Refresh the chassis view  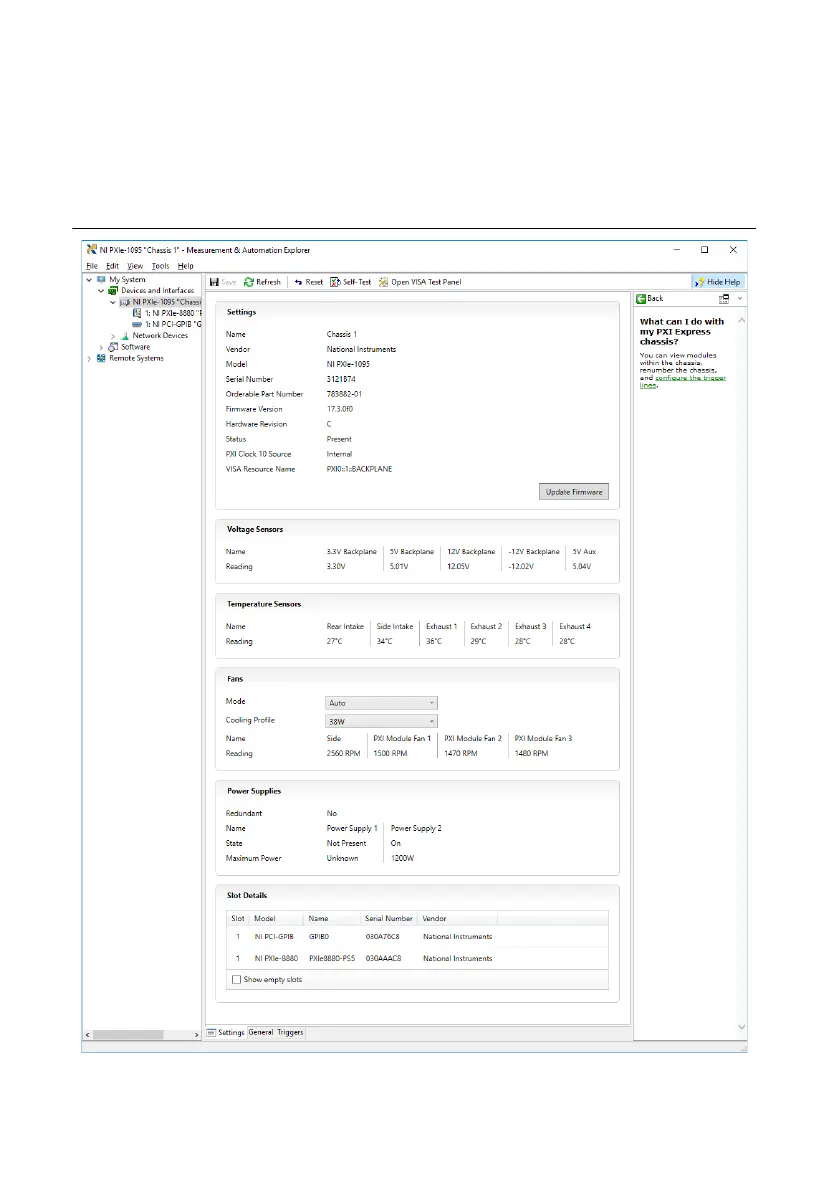[262, 282]
